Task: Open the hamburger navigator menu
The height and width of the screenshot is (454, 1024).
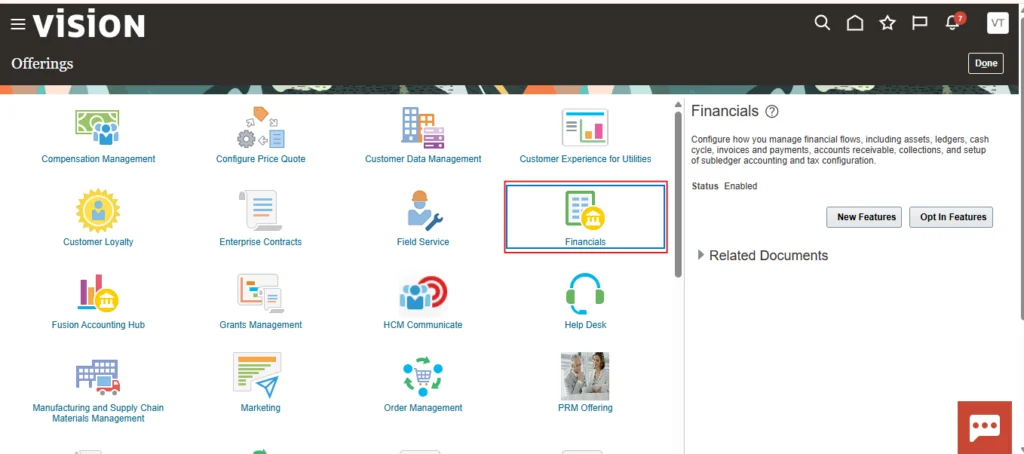Action: 18,25
